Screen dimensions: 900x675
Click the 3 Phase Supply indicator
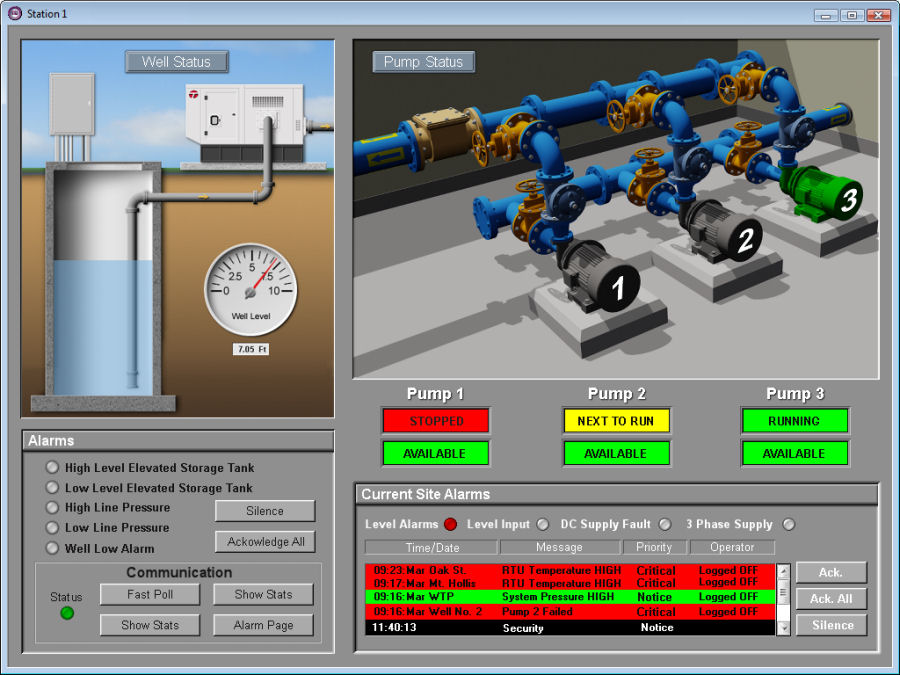789,524
